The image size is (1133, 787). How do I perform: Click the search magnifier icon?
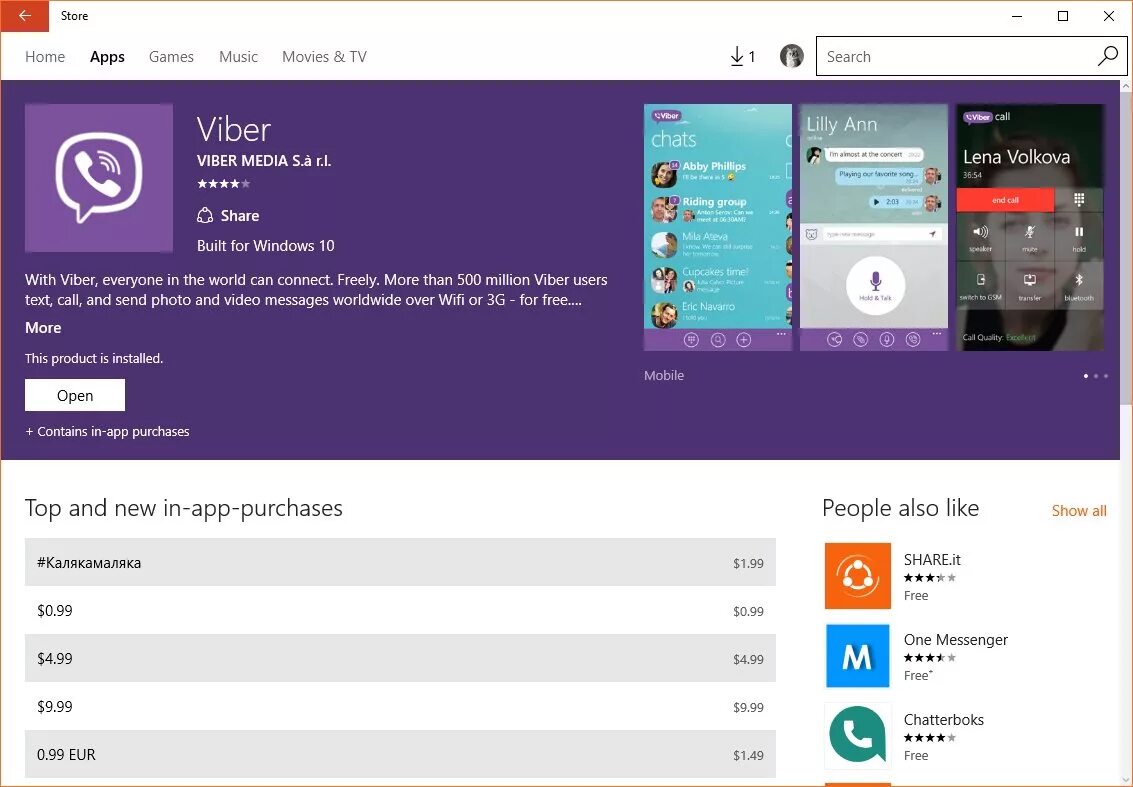(x=1107, y=56)
